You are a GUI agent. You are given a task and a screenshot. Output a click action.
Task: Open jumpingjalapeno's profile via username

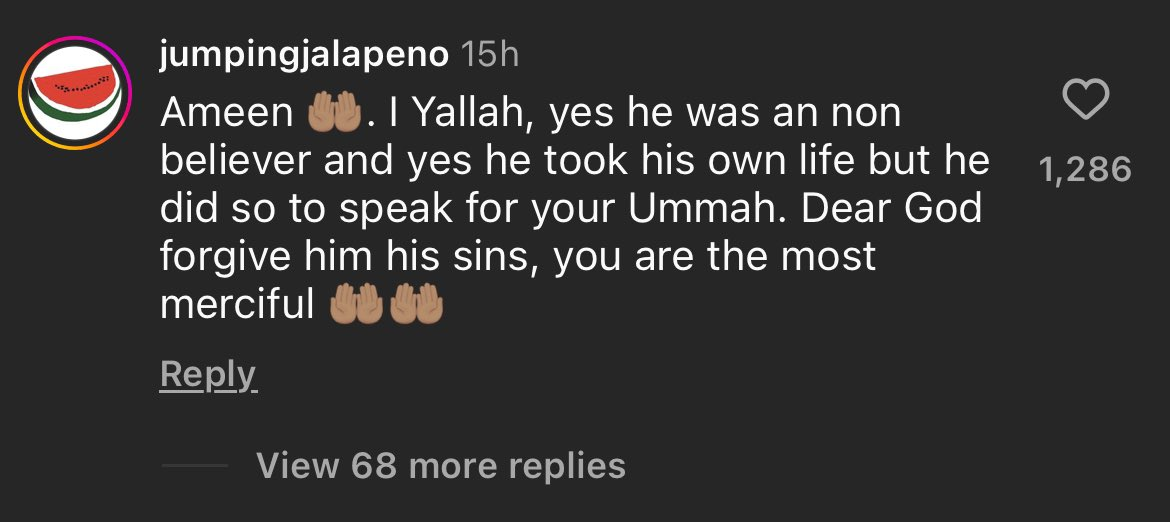tap(303, 55)
